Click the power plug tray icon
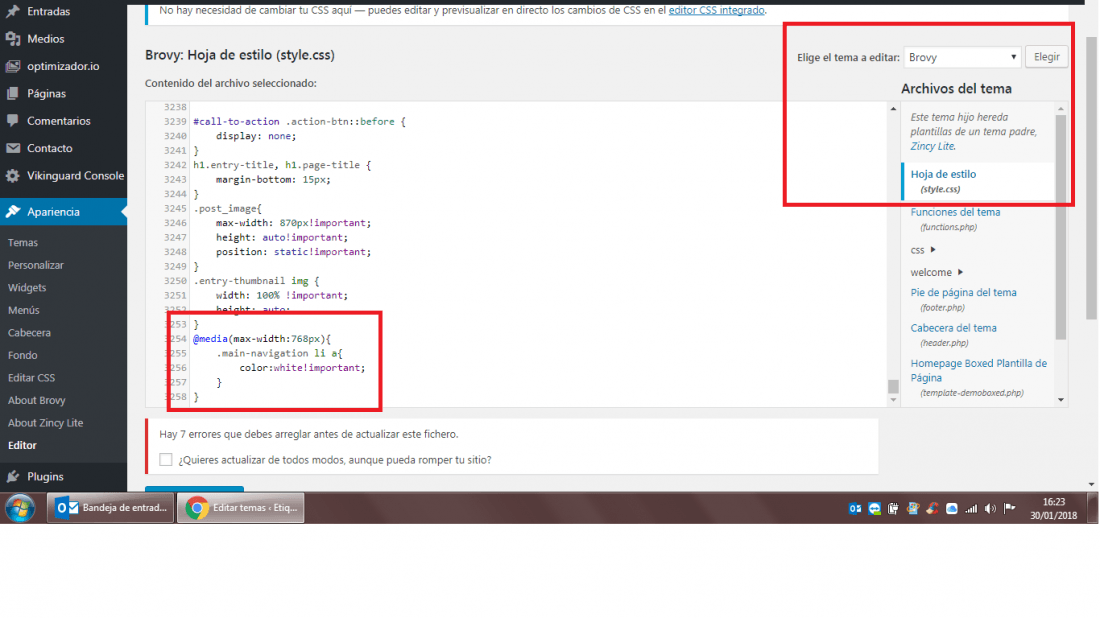The height and width of the screenshot is (618, 1100). pyautogui.click(x=893, y=509)
